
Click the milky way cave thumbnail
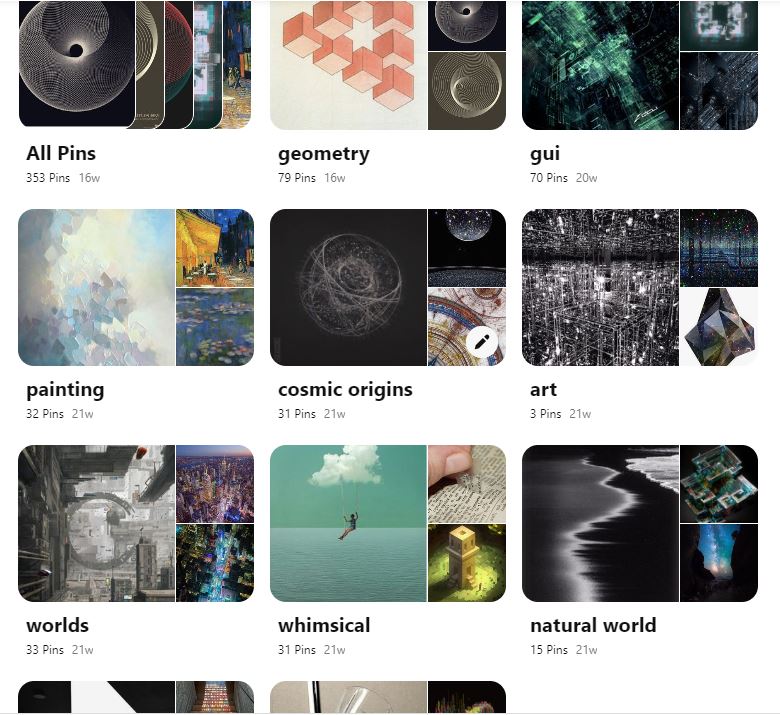[x=719, y=563]
